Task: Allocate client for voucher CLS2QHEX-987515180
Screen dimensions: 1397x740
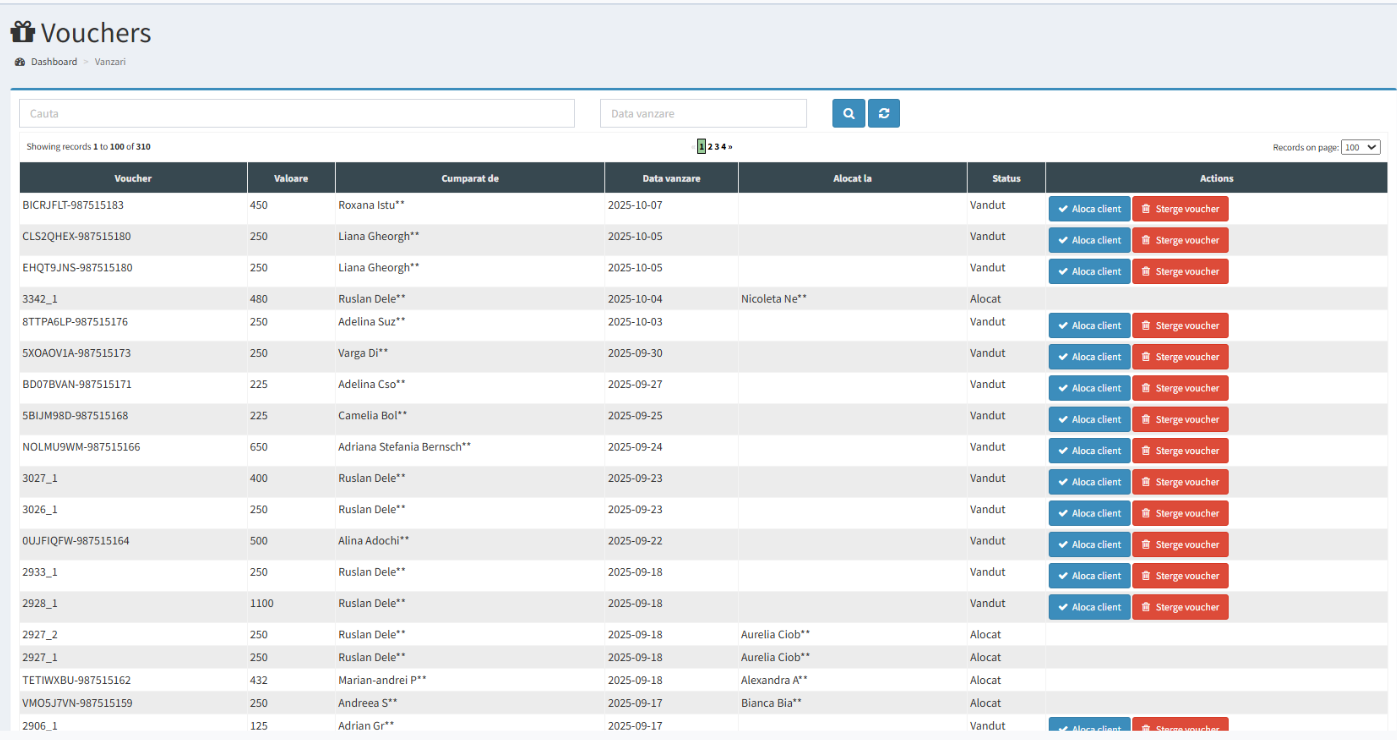Action: click(x=1089, y=240)
